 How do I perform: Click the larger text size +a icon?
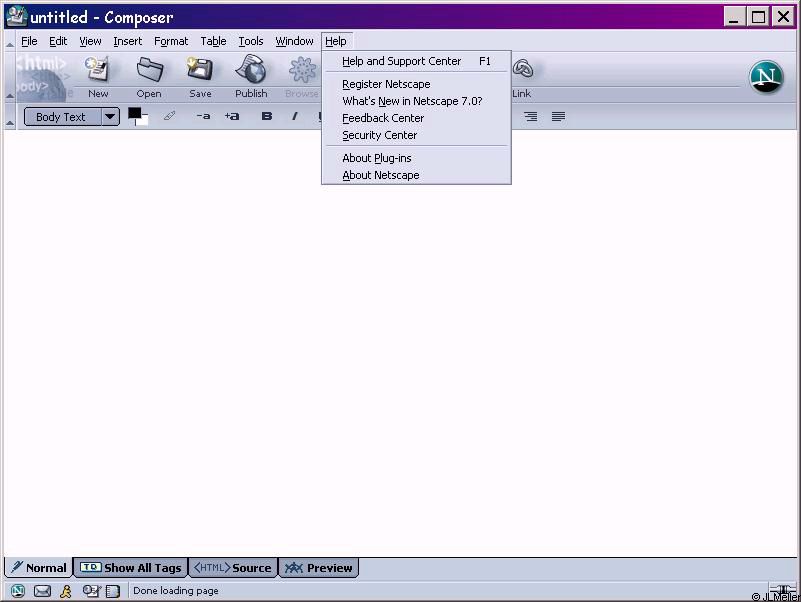[x=232, y=117]
